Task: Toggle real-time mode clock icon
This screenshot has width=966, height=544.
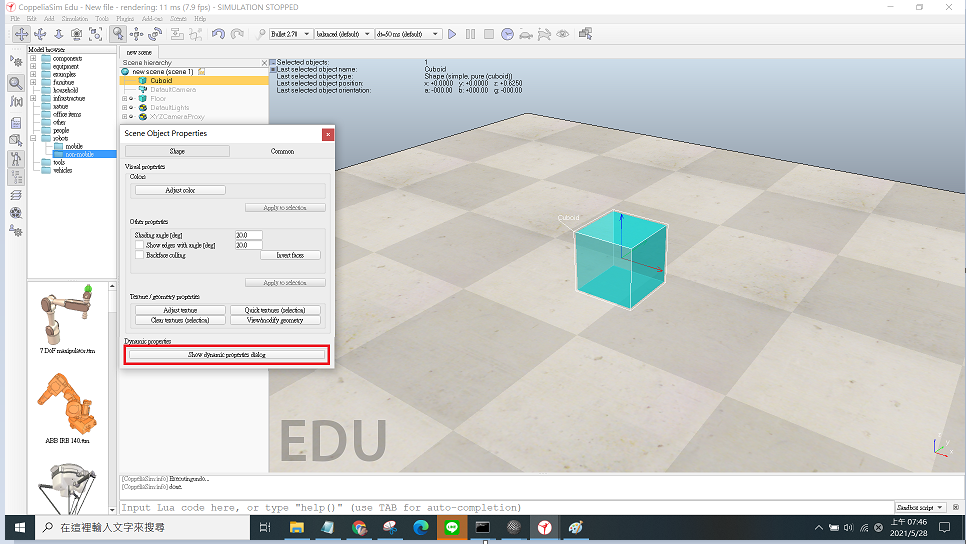Action: pos(508,34)
